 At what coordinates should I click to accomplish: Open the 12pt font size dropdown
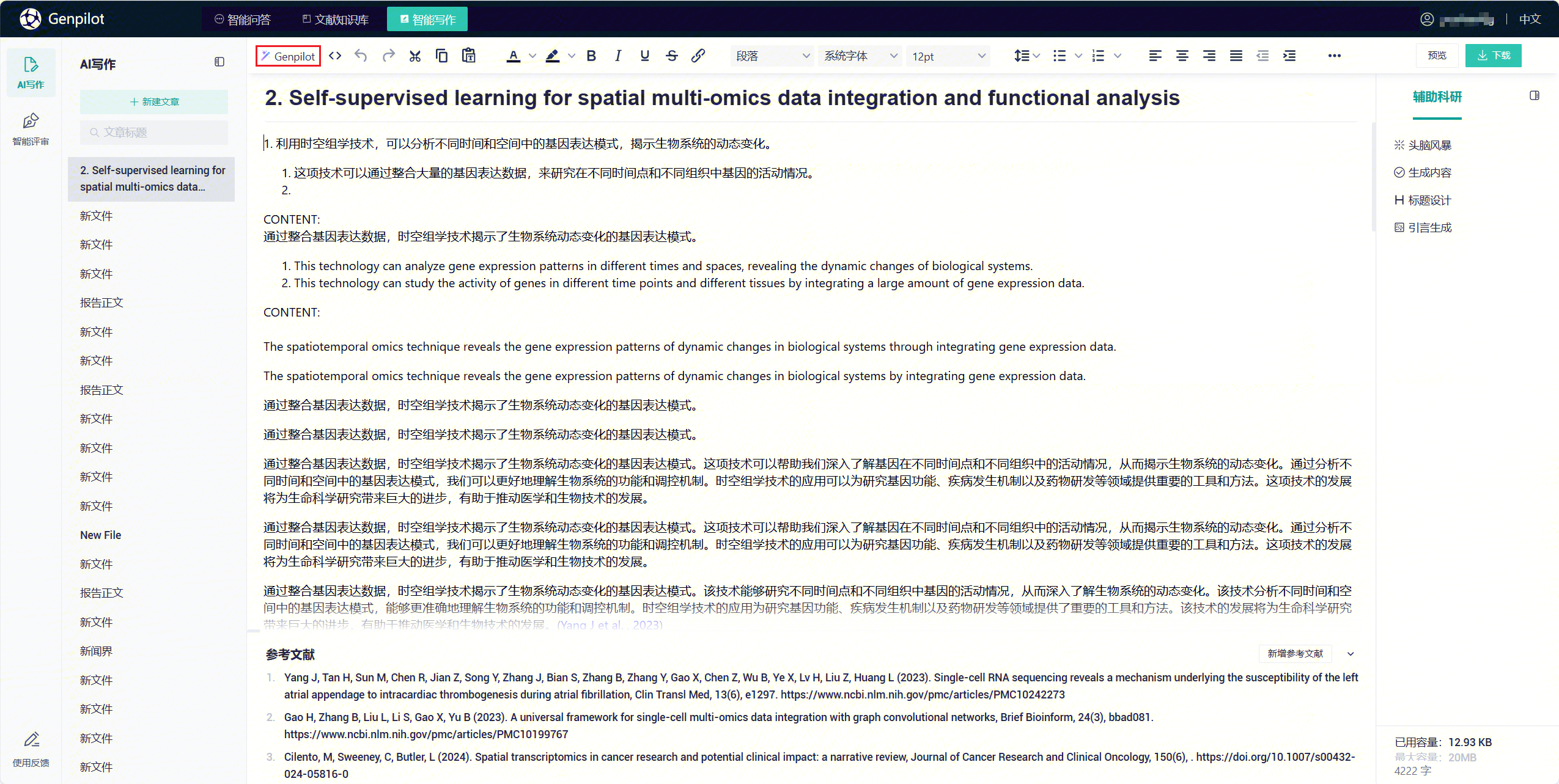(x=948, y=56)
